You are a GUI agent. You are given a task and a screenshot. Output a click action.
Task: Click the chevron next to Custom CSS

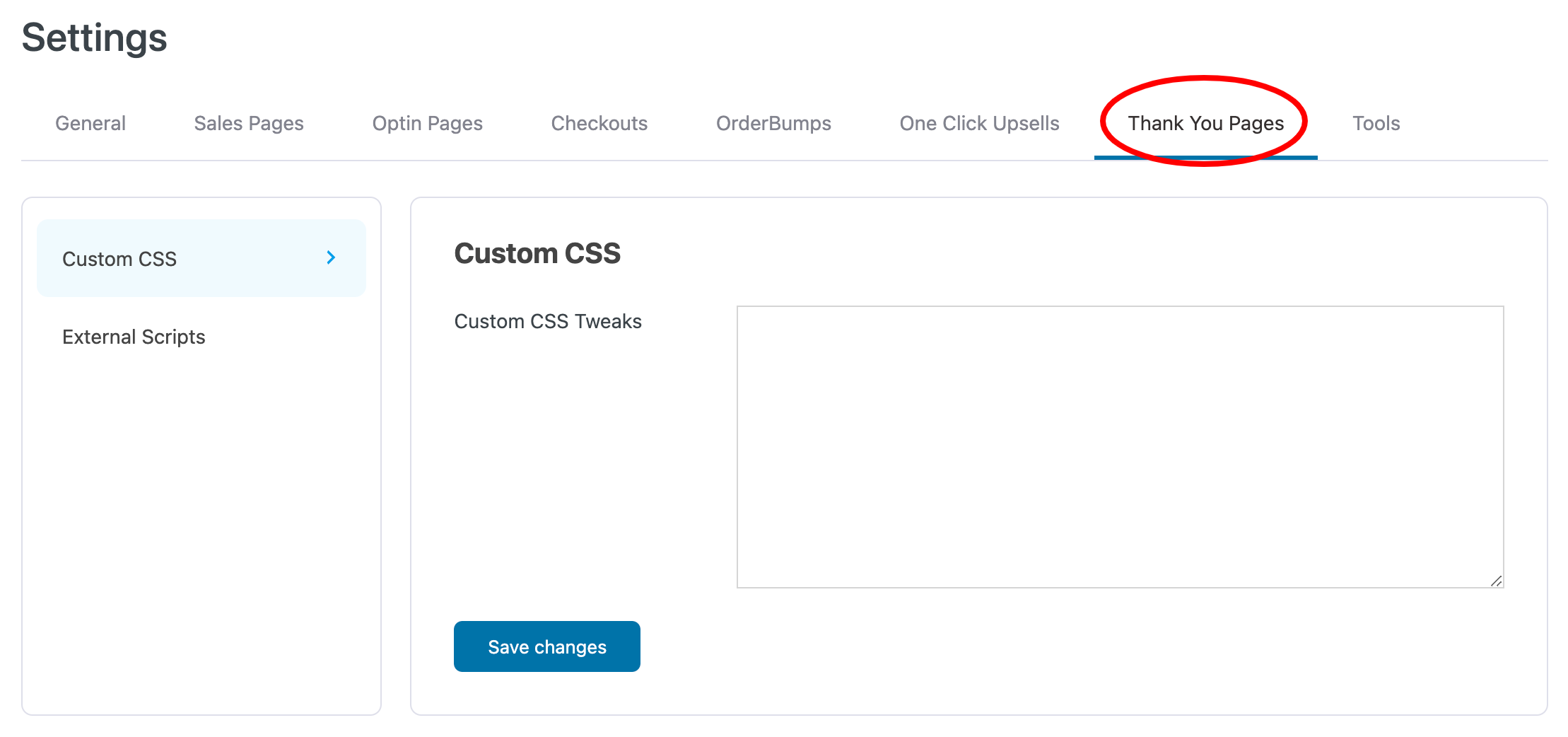329,258
